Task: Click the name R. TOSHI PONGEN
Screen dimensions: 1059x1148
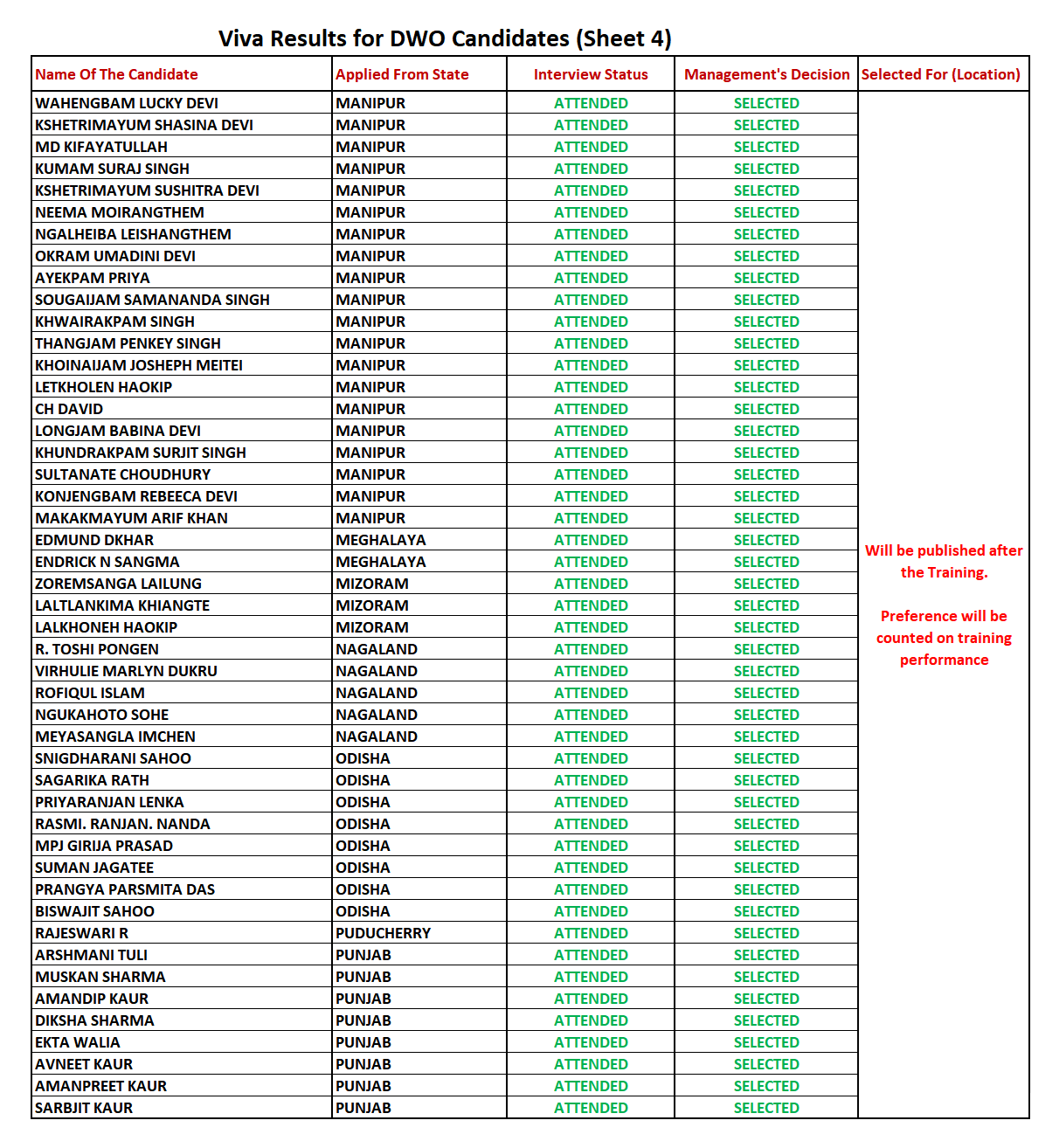Action: coord(97,649)
